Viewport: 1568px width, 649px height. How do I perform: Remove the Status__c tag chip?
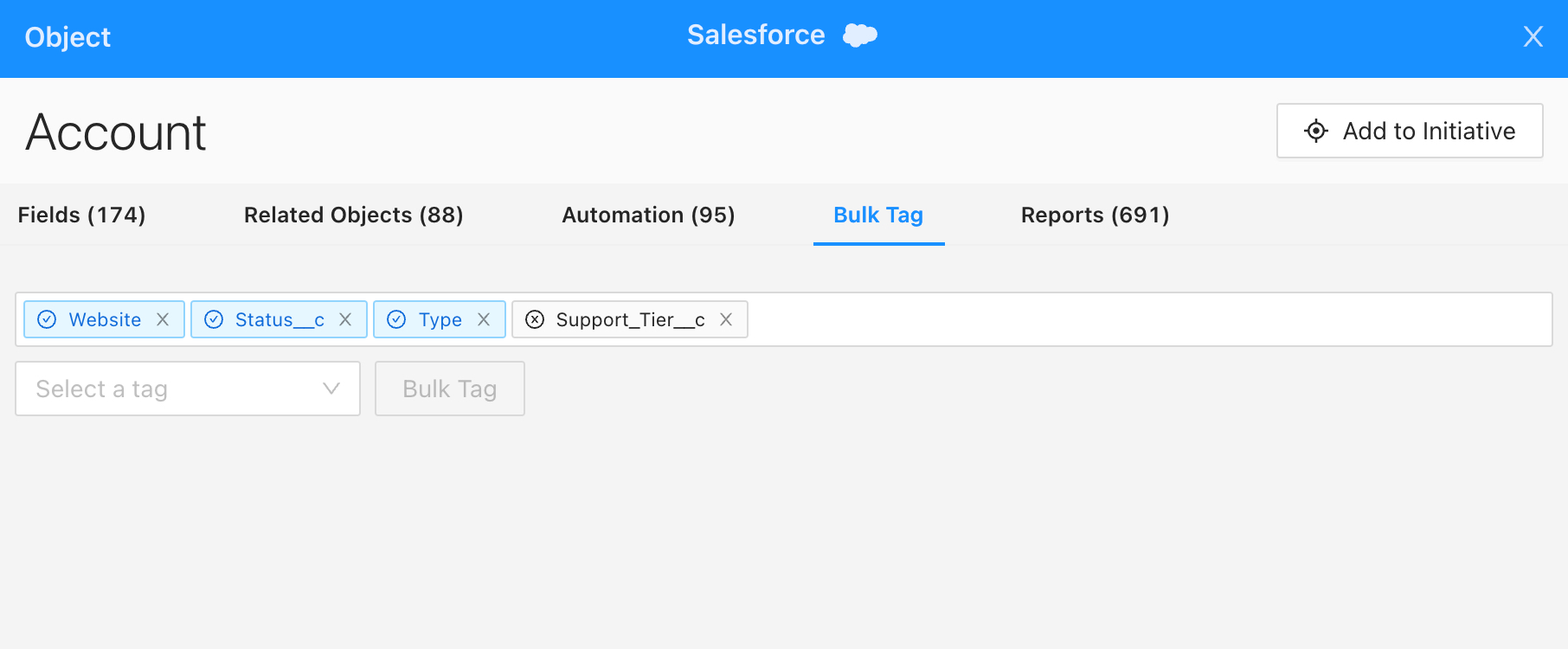point(345,319)
